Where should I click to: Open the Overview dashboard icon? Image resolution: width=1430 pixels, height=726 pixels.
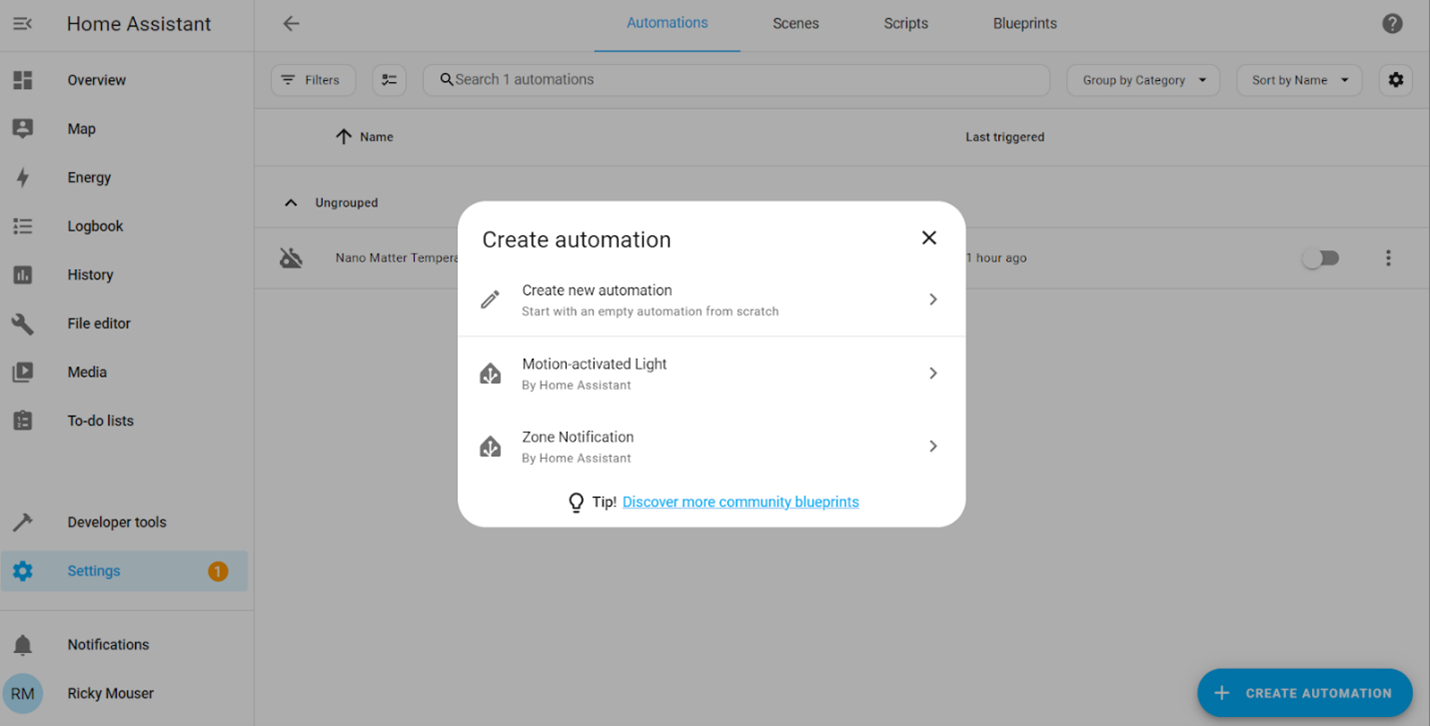click(22, 80)
